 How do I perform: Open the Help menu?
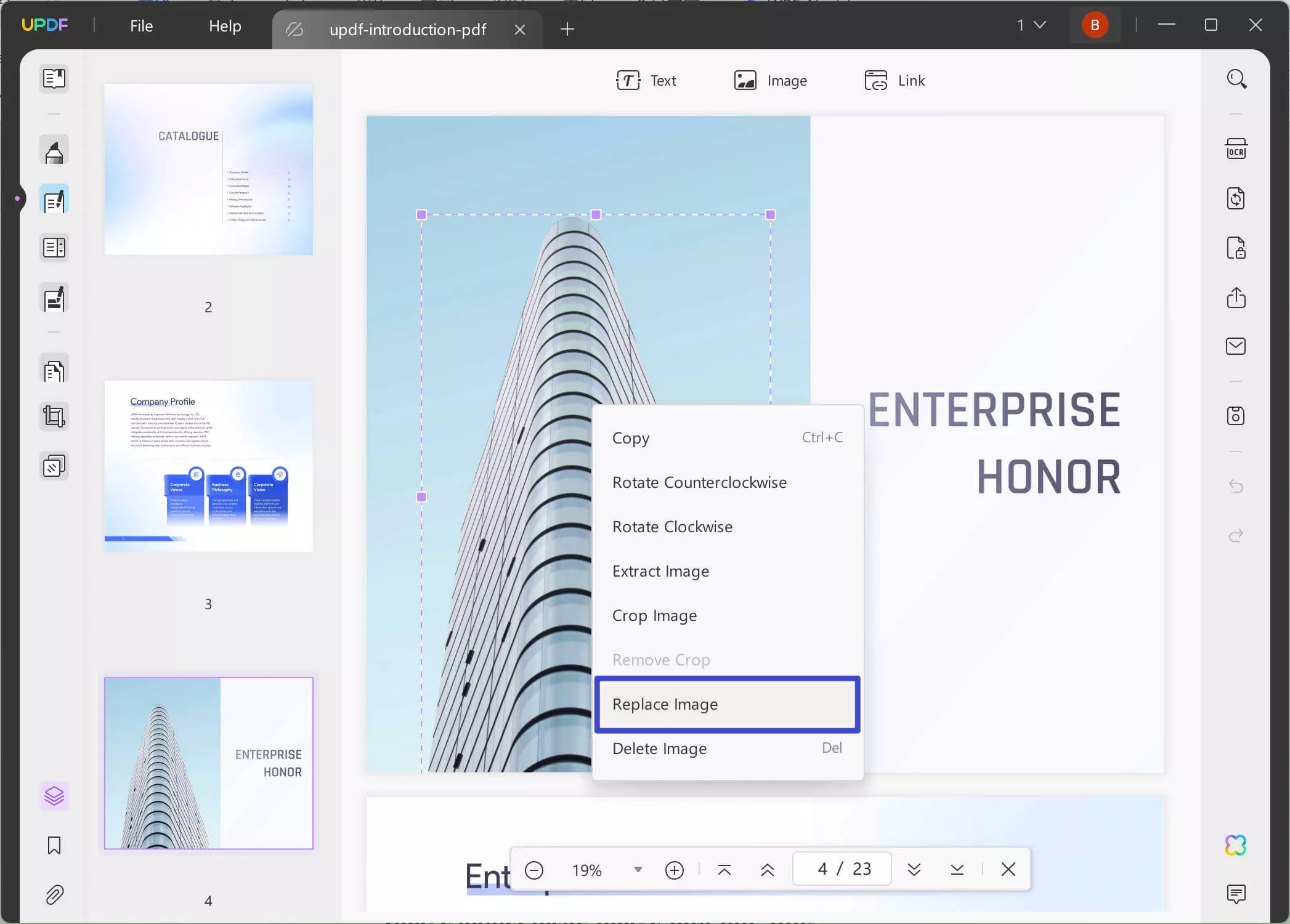pyautogui.click(x=225, y=26)
